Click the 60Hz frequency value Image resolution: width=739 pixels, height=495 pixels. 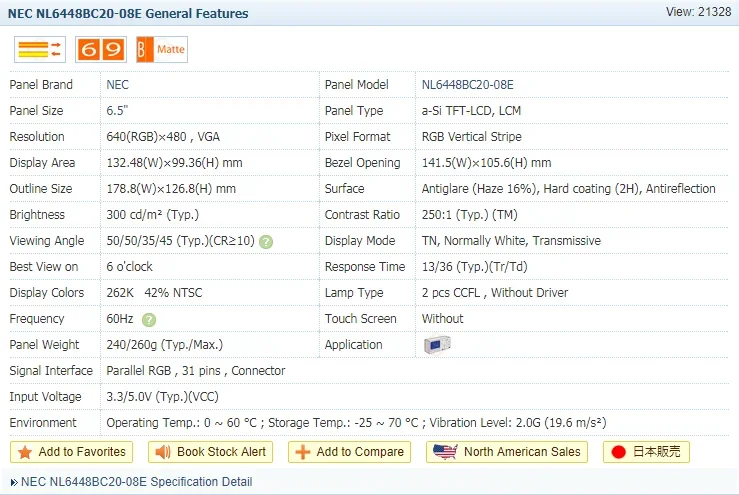[120, 319]
